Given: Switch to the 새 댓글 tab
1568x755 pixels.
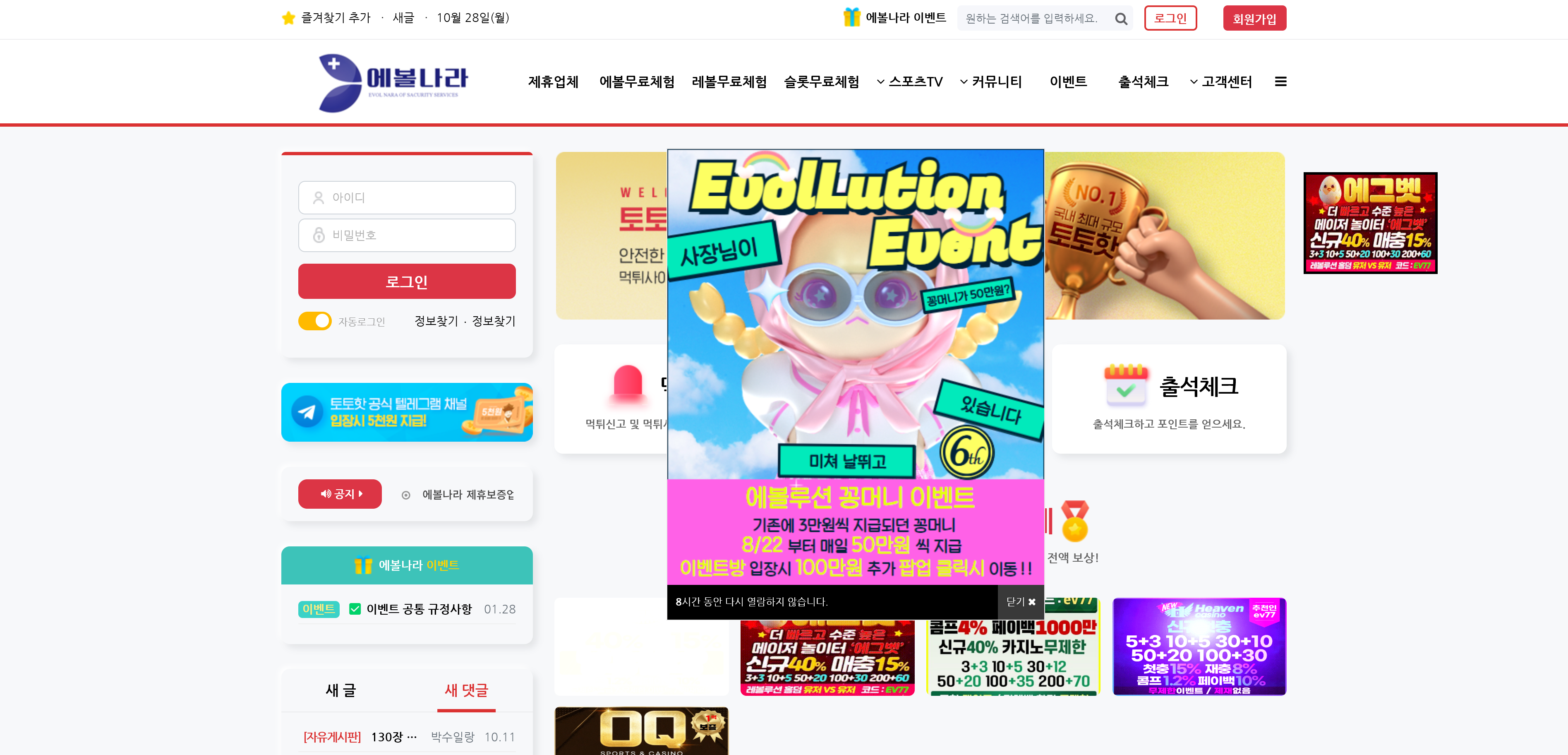Looking at the screenshot, I should [466, 690].
